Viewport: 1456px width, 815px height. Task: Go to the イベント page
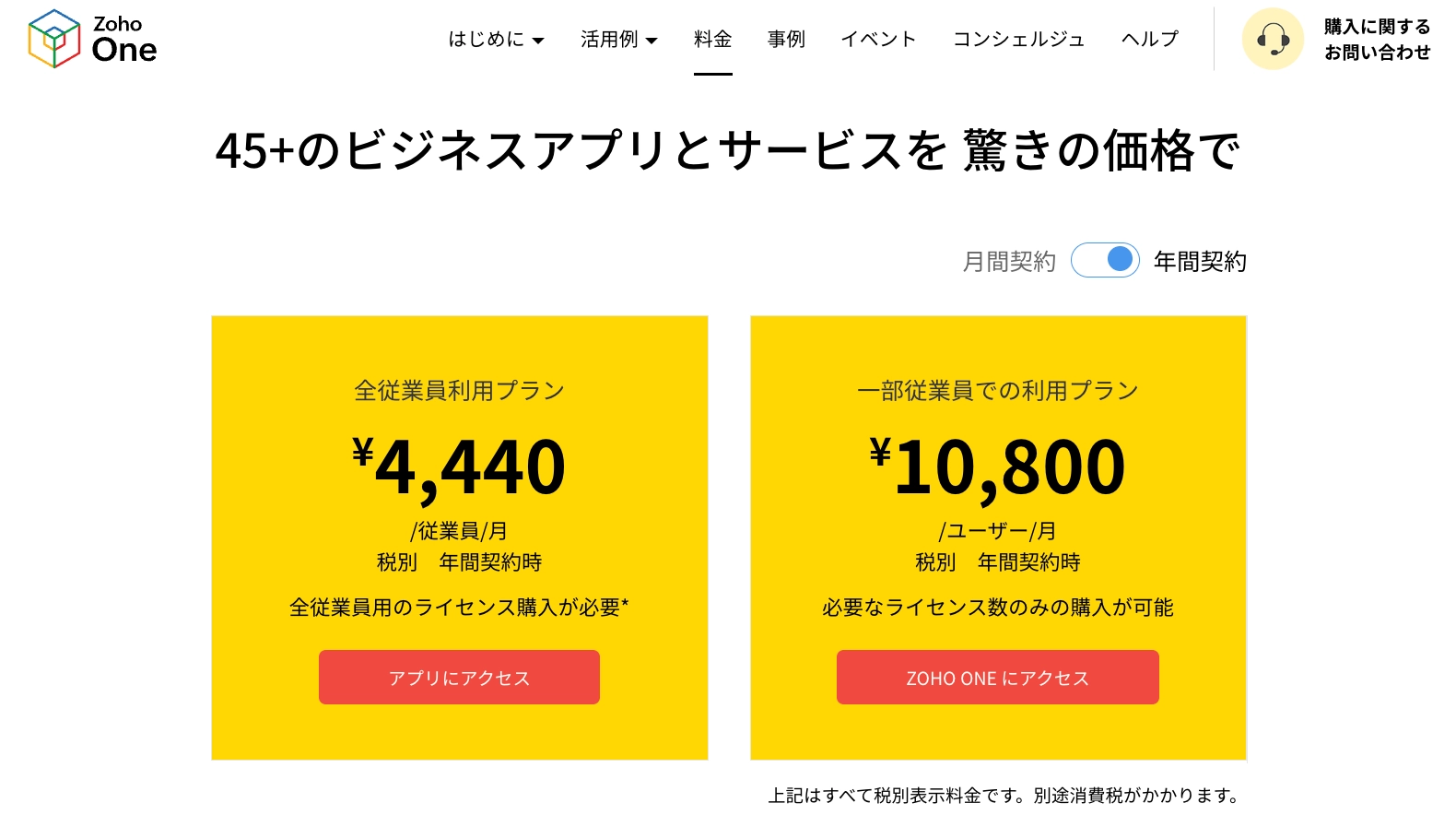point(878,39)
